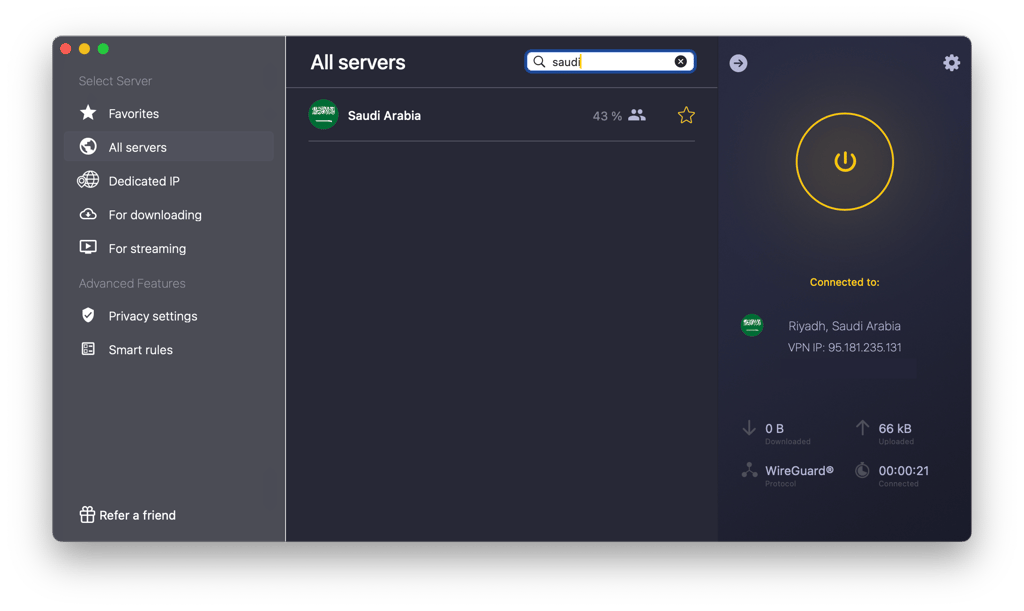Image resolution: width=1024 pixels, height=611 pixels.
Task: Click the Privacy settings shield icon
Action: tap(88, 315)
